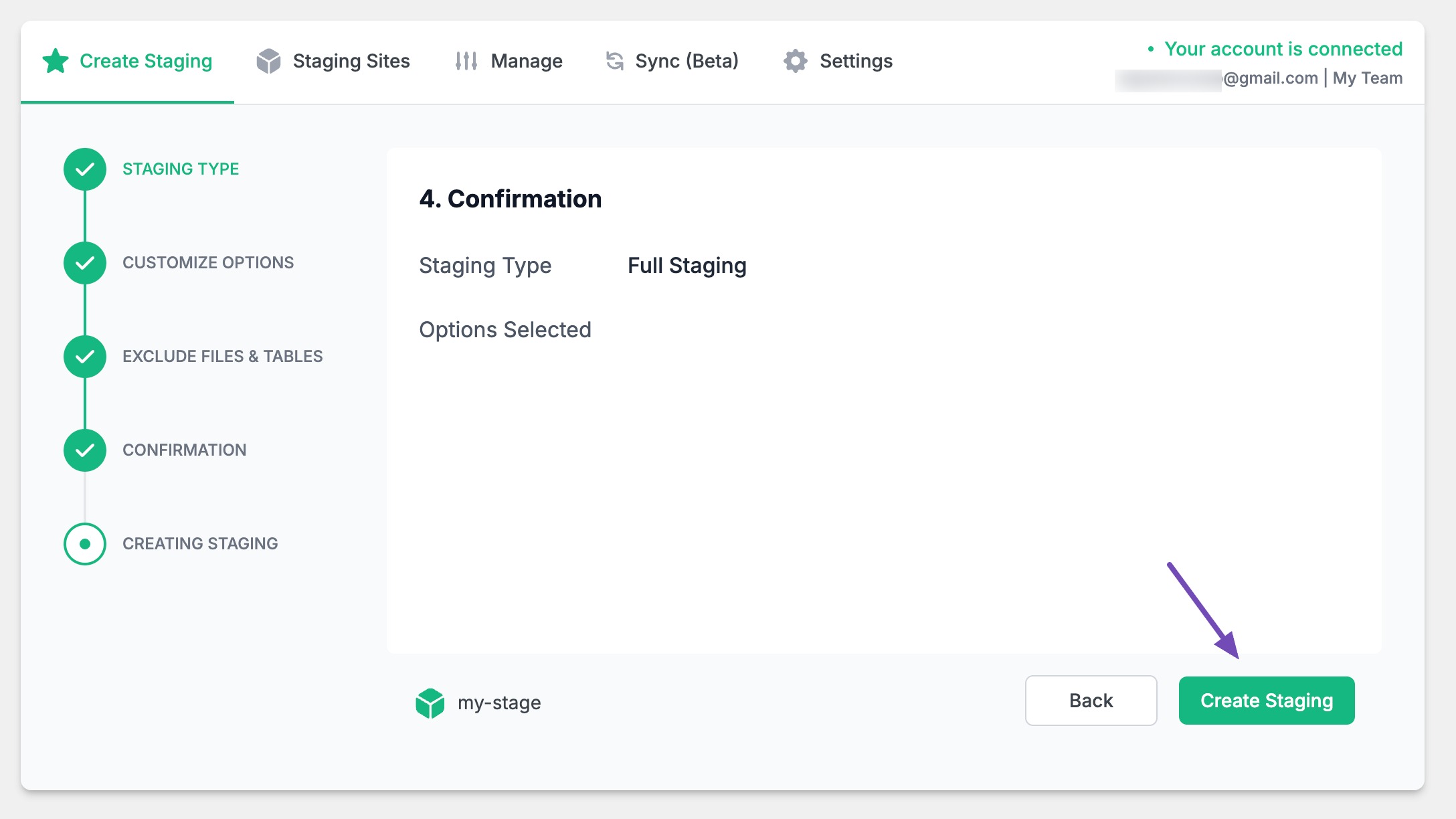The width and height of the screenshot is (1456, 819).
Task: Open the Sync (Beta) tab
Action: tap(687, 61)
